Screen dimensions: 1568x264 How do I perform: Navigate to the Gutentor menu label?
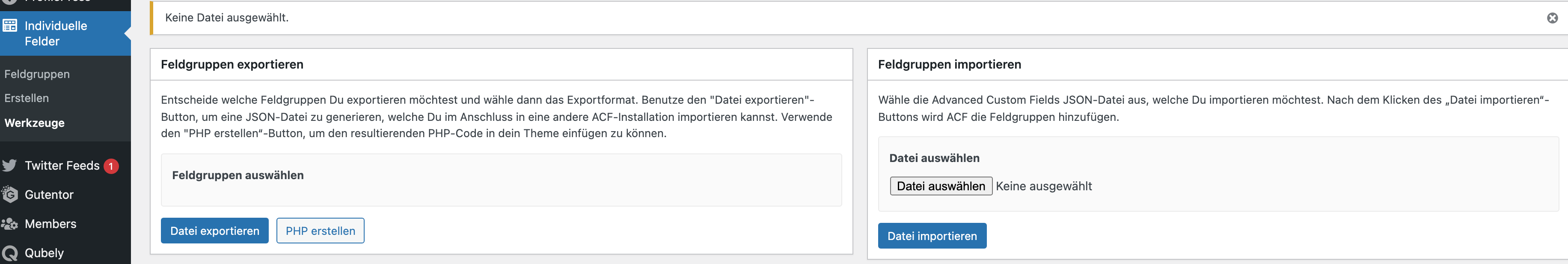(49, 195)
